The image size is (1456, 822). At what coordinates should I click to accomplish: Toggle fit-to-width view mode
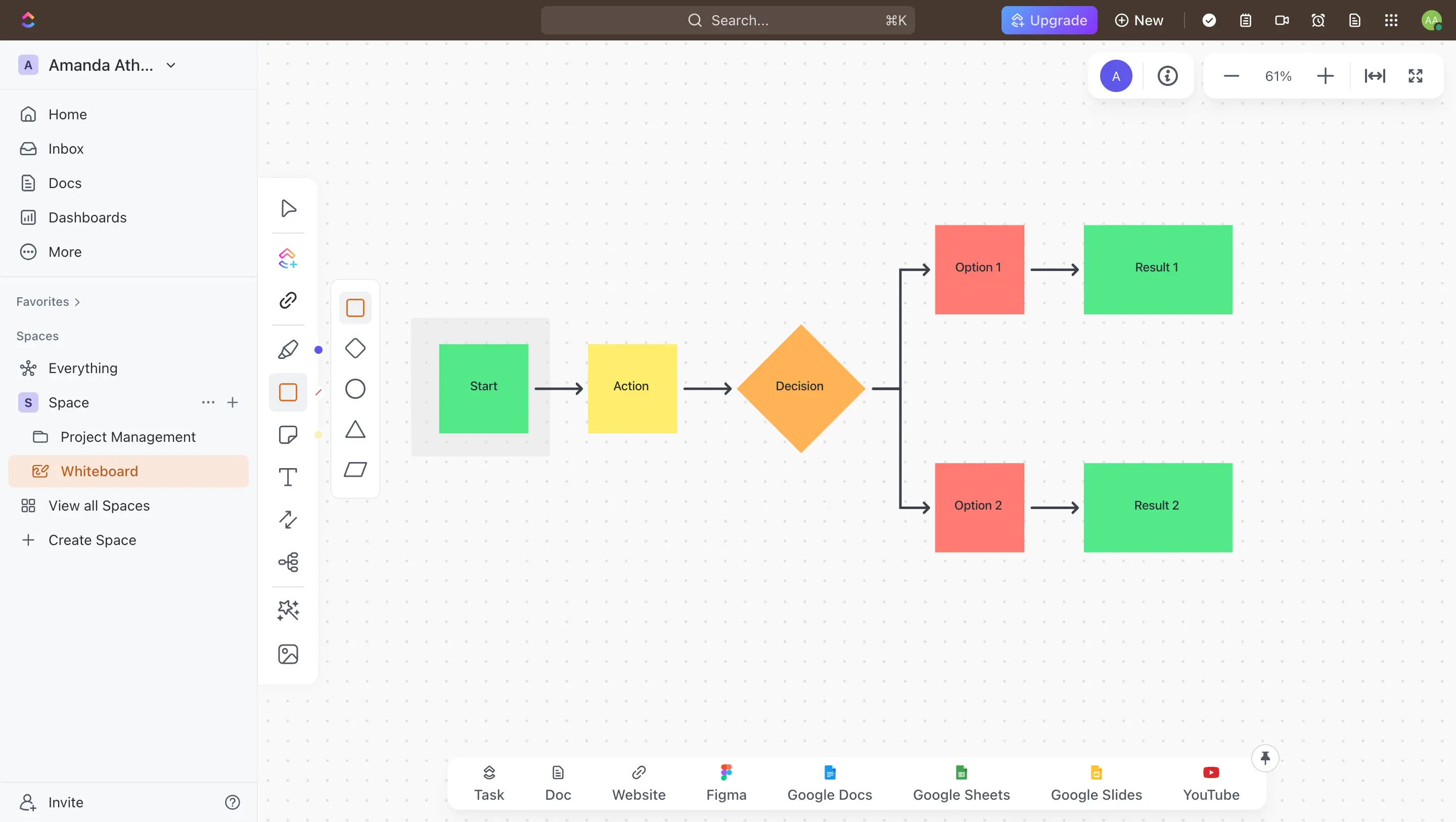[1375, 75]
